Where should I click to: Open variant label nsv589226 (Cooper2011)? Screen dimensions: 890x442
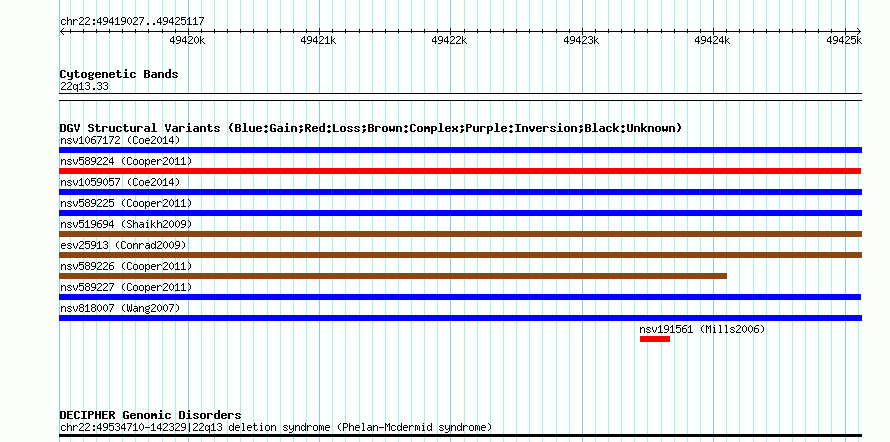coord(126,266)
